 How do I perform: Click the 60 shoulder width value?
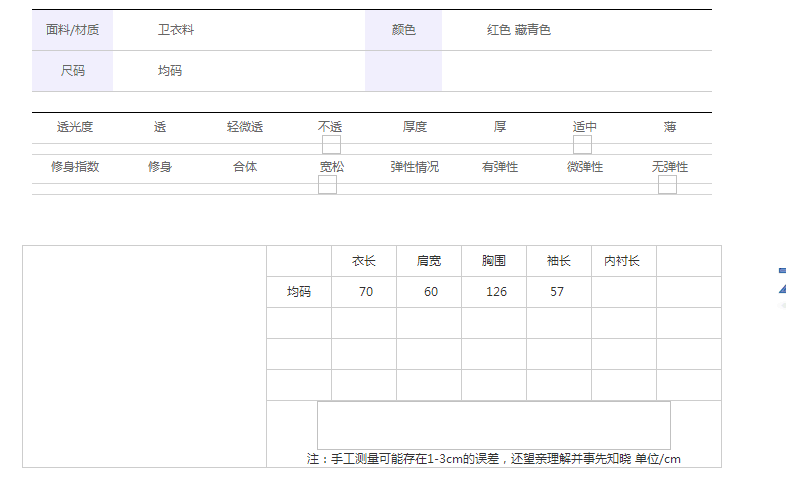point(431,292)
